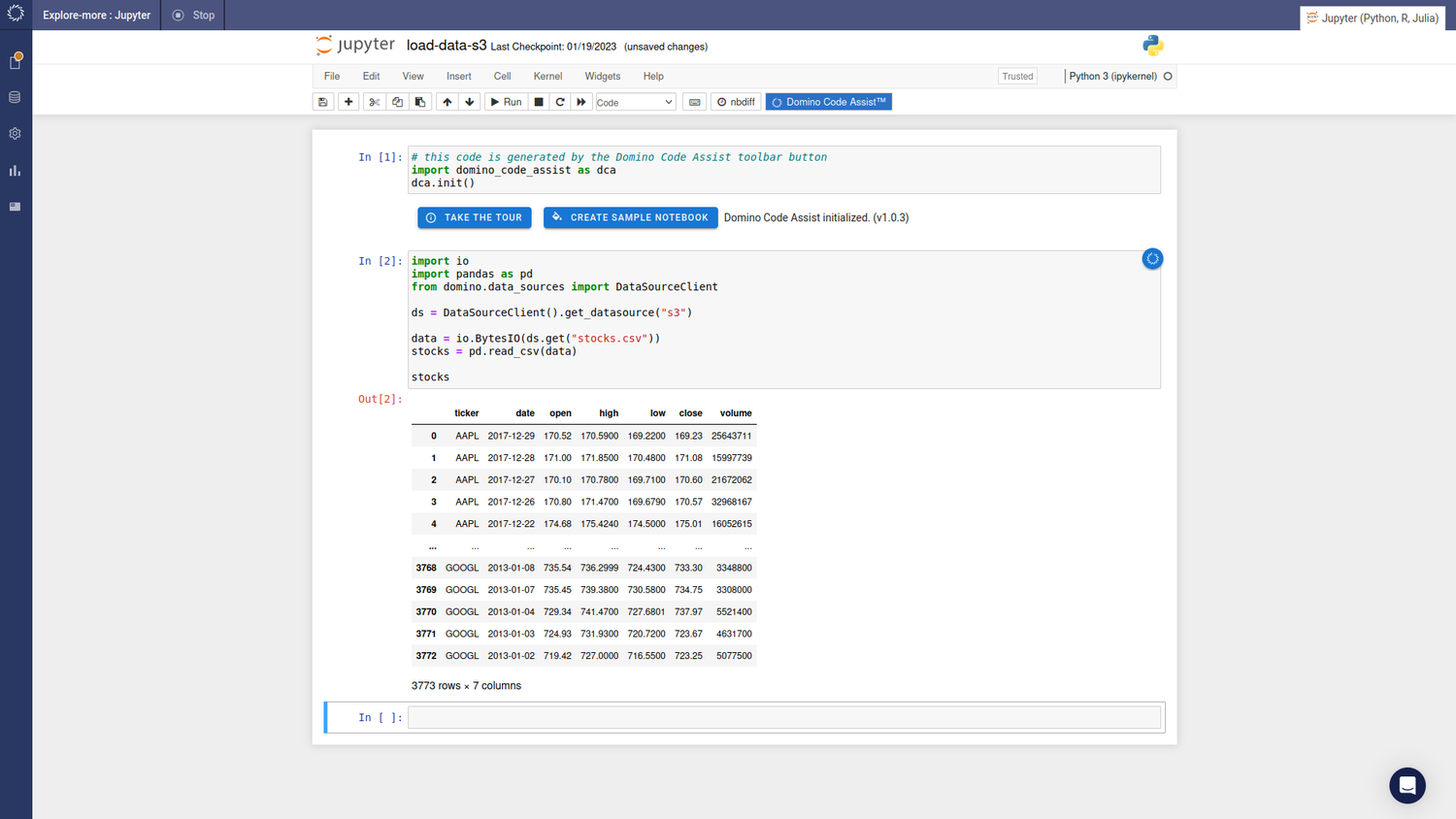Restart the kernel

[560, 102]
